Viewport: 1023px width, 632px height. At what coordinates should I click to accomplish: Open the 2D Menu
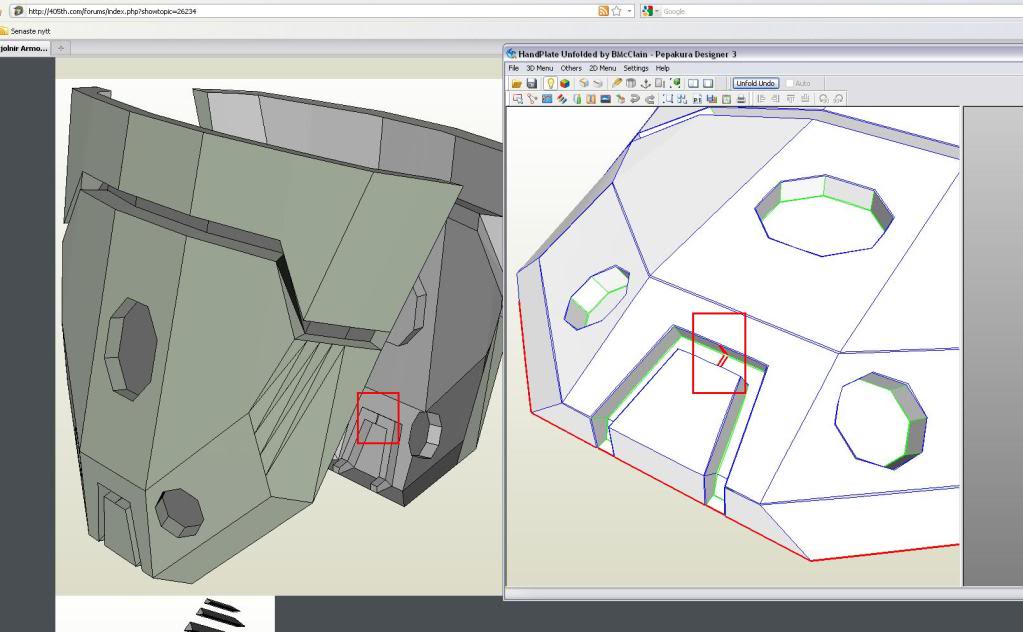point(602,68)
